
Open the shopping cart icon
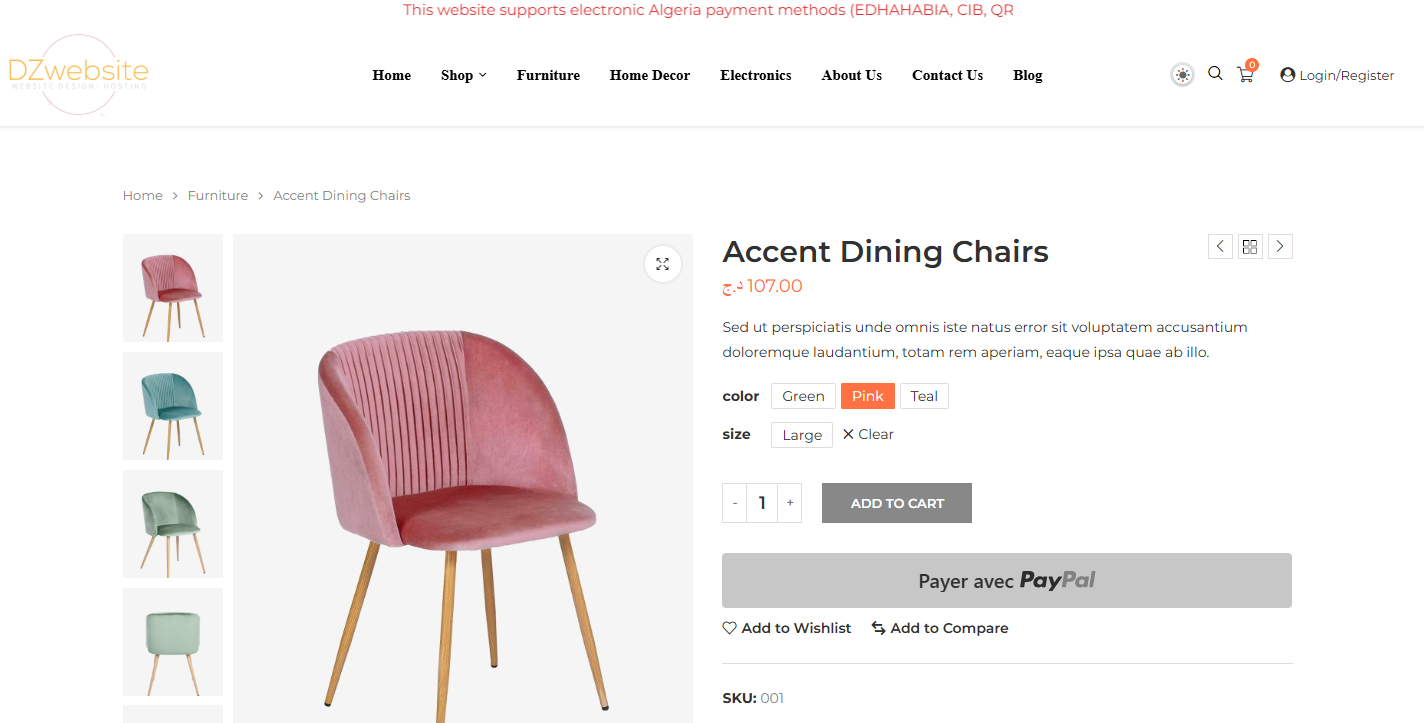[x=1245, y=75]
